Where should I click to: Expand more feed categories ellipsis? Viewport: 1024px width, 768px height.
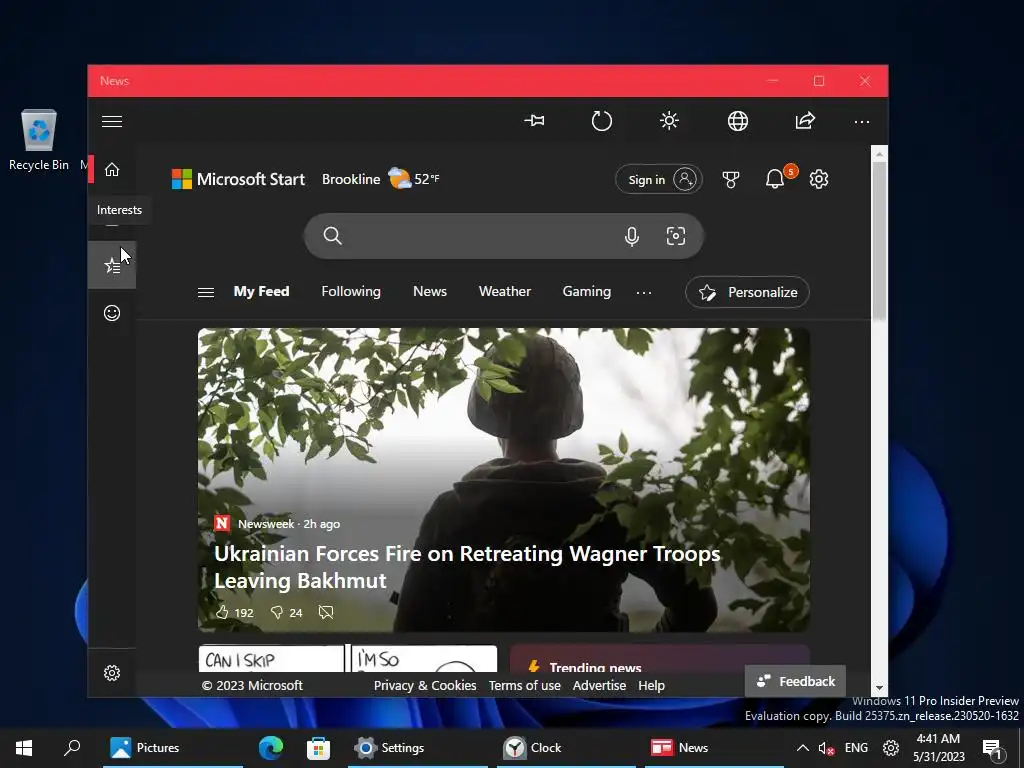(644, 293)
